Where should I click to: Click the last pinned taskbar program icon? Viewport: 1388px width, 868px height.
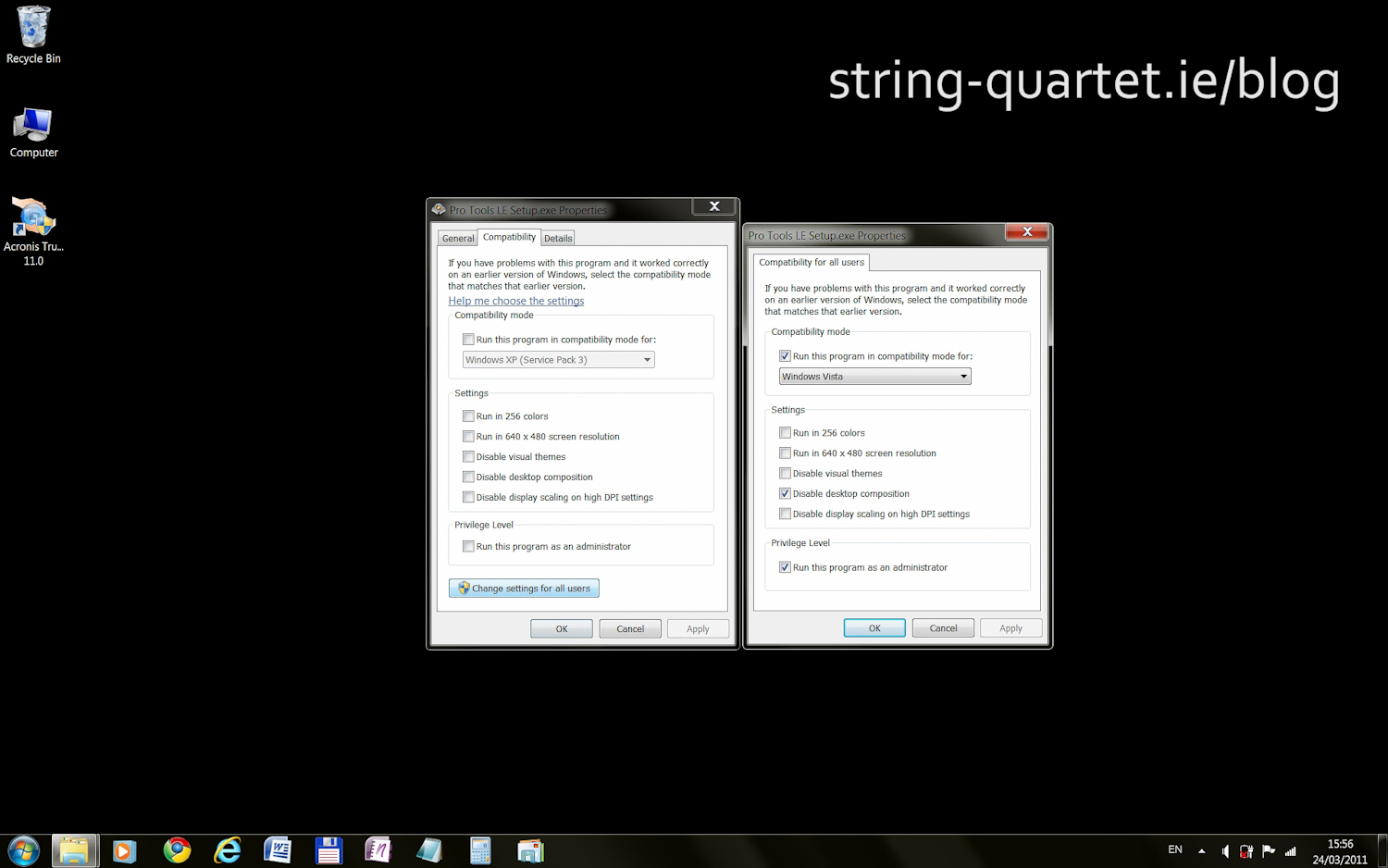coord(530,850)
